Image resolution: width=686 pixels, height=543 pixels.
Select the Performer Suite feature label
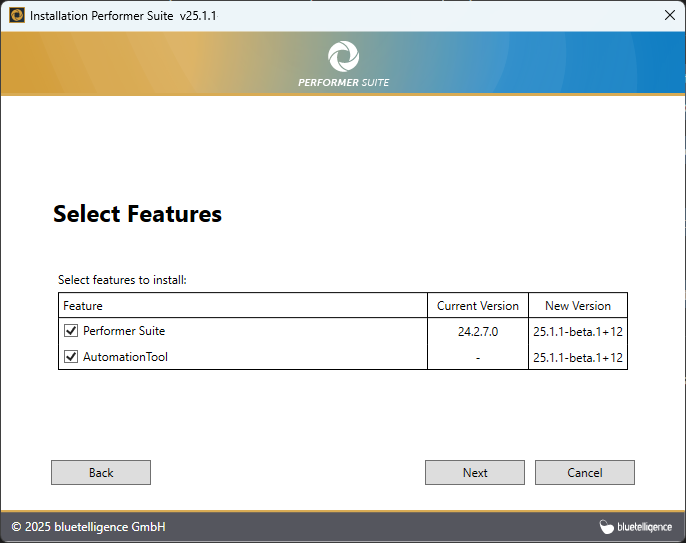pos(124,331)
